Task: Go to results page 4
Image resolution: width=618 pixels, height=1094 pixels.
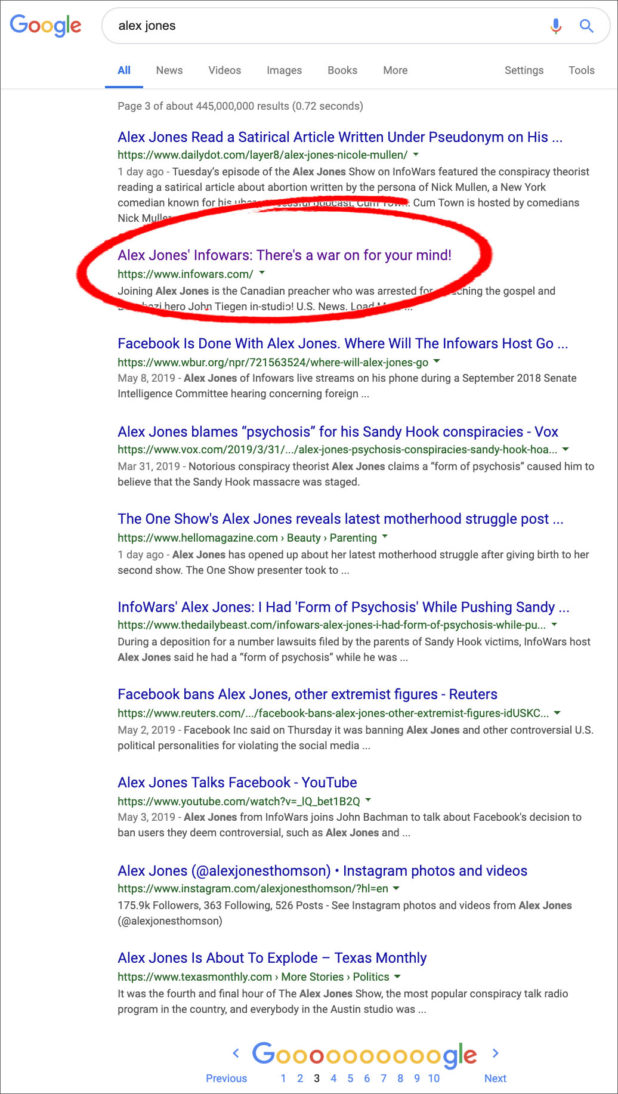Action: coord(333,1078)
